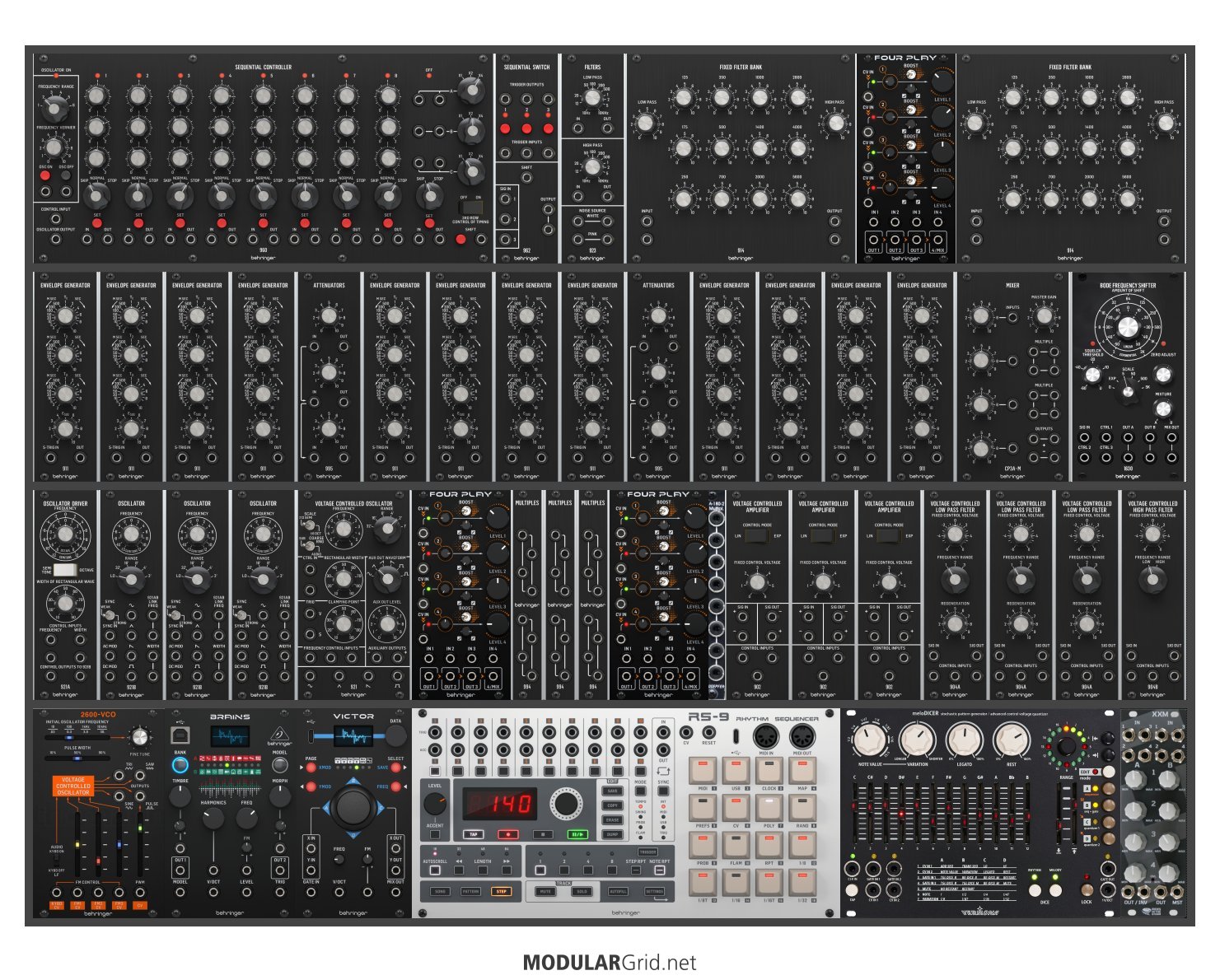Click the 2600-VCO initial oscillator frequency slider
This screenshot has width=1220, height=980.
tap(78, 738)
